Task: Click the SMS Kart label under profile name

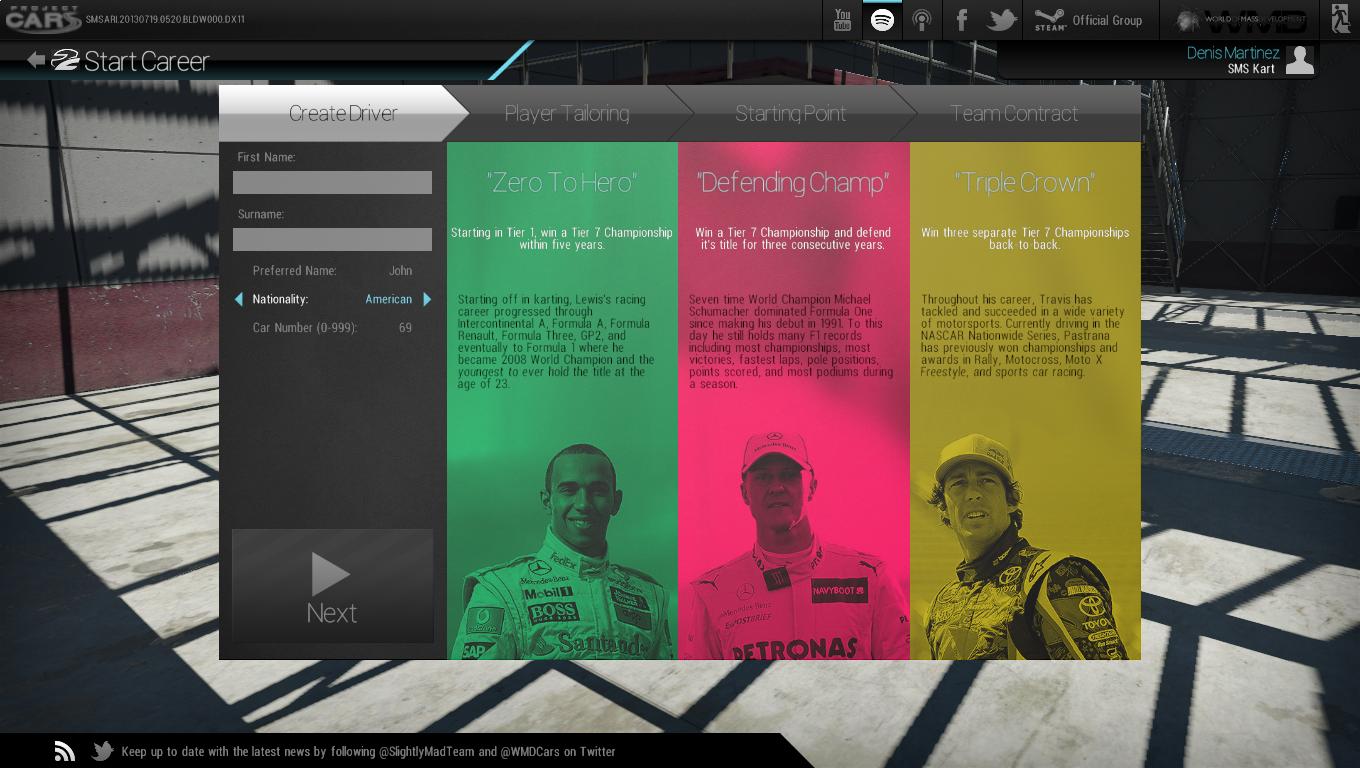Action: 1251,69
